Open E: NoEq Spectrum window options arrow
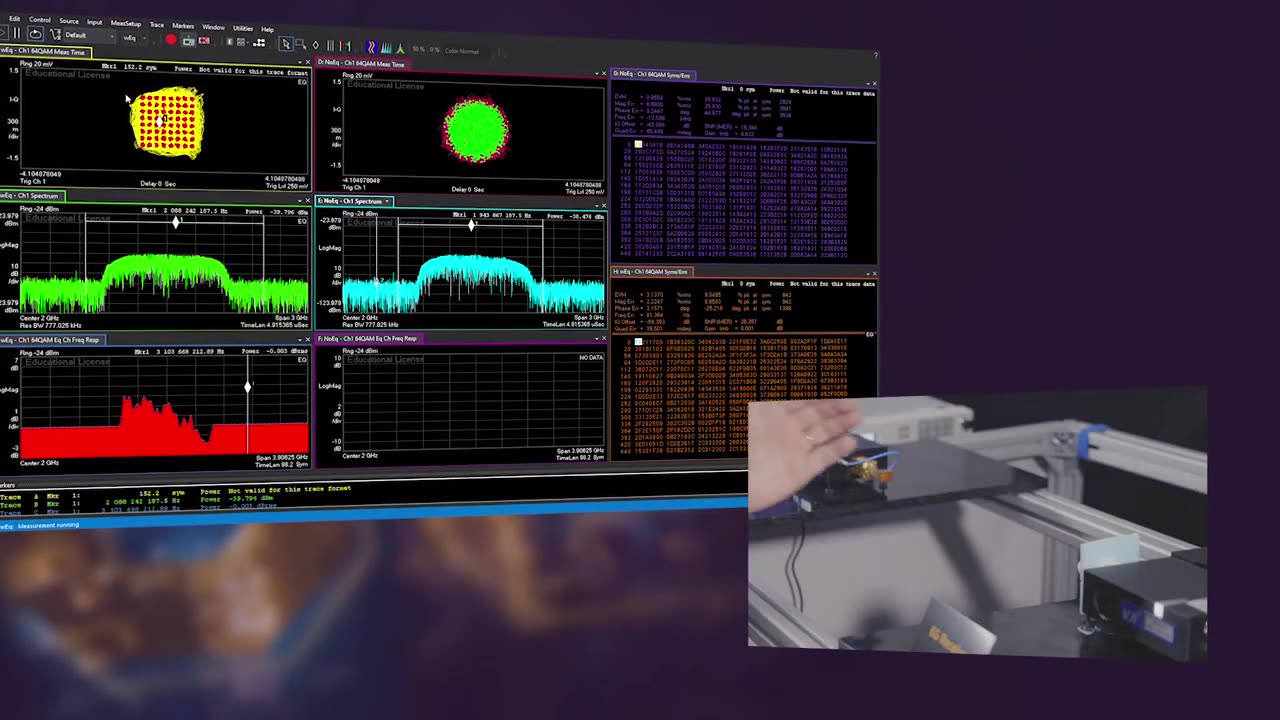 (x=596, y=205)
